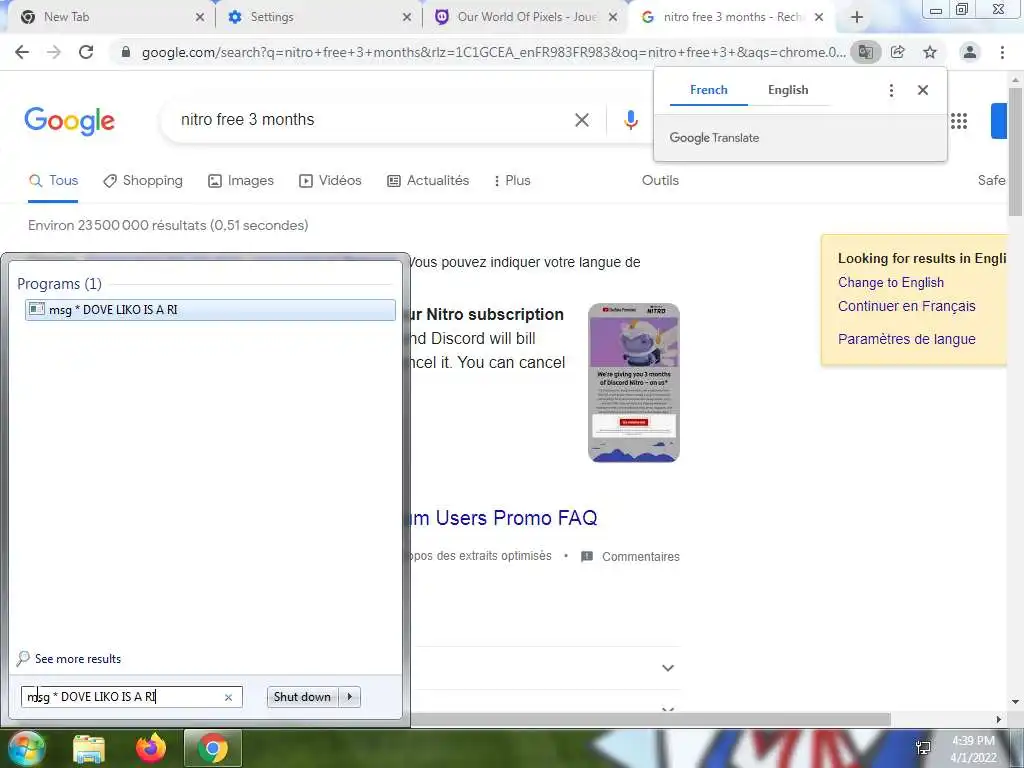Open Google Translate icon in address bar
This screenshot has width=1024, height=768.
pyautogui.click(x=866, y=52)
